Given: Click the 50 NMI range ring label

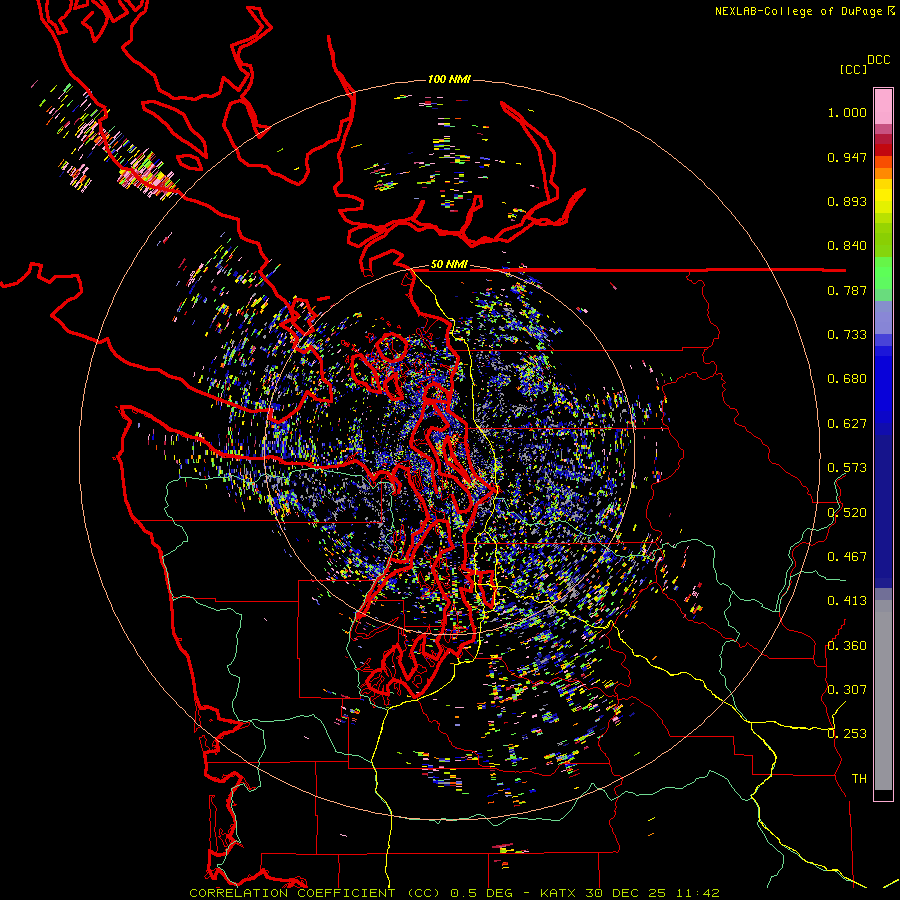Looking at the screenshot, I should click(x=449, y=264).
